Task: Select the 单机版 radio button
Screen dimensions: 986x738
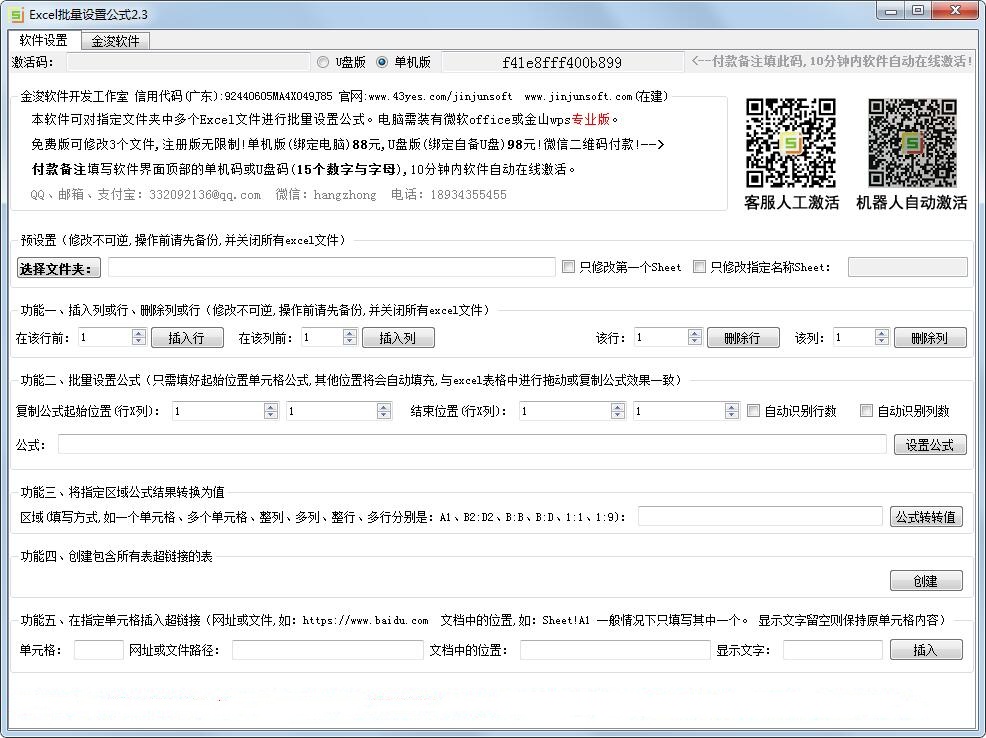Action: coord(382,62)
